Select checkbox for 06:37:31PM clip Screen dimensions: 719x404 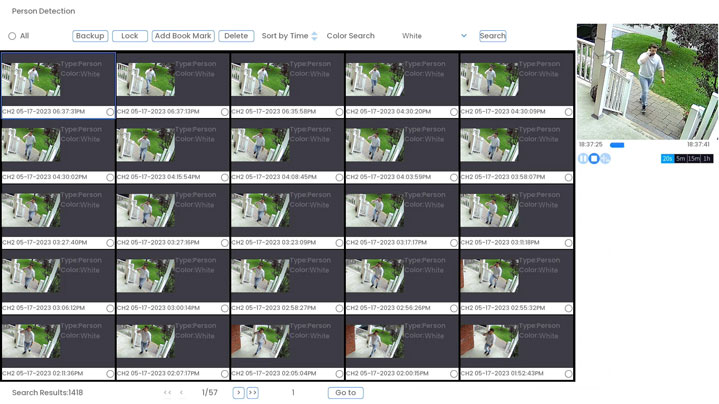pyautogui.click(x=110, y=112)
